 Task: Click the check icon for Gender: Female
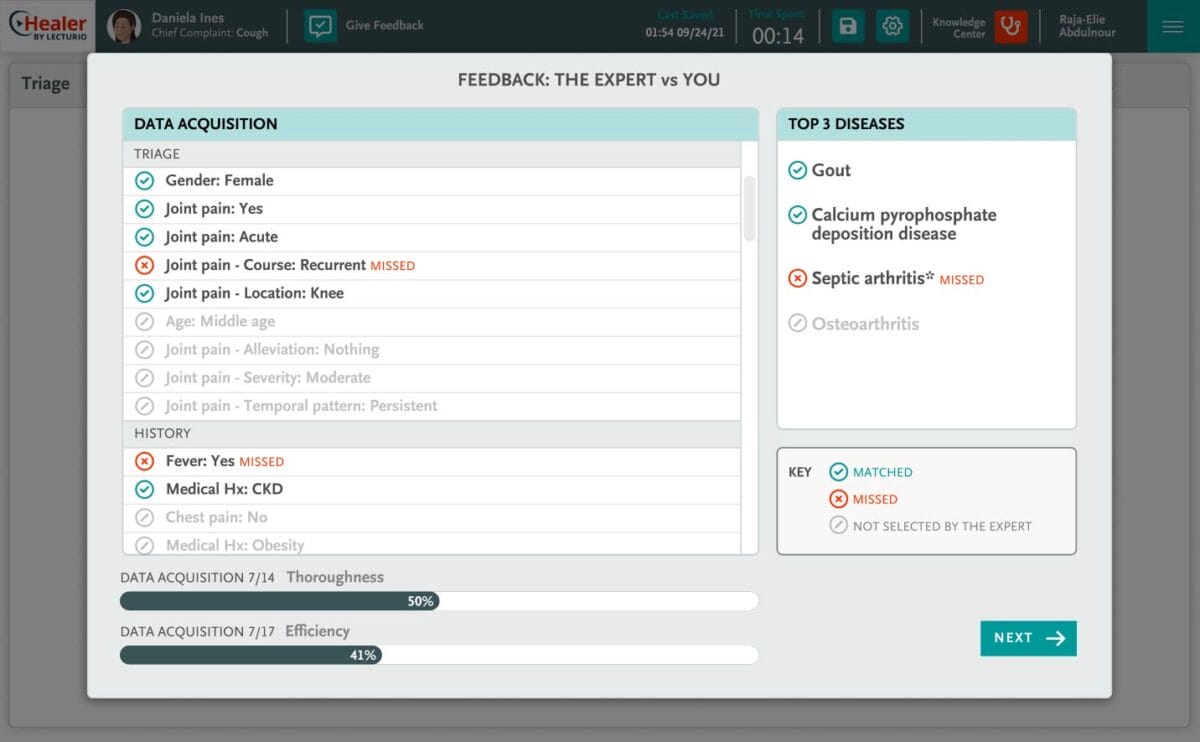(144, 181)
